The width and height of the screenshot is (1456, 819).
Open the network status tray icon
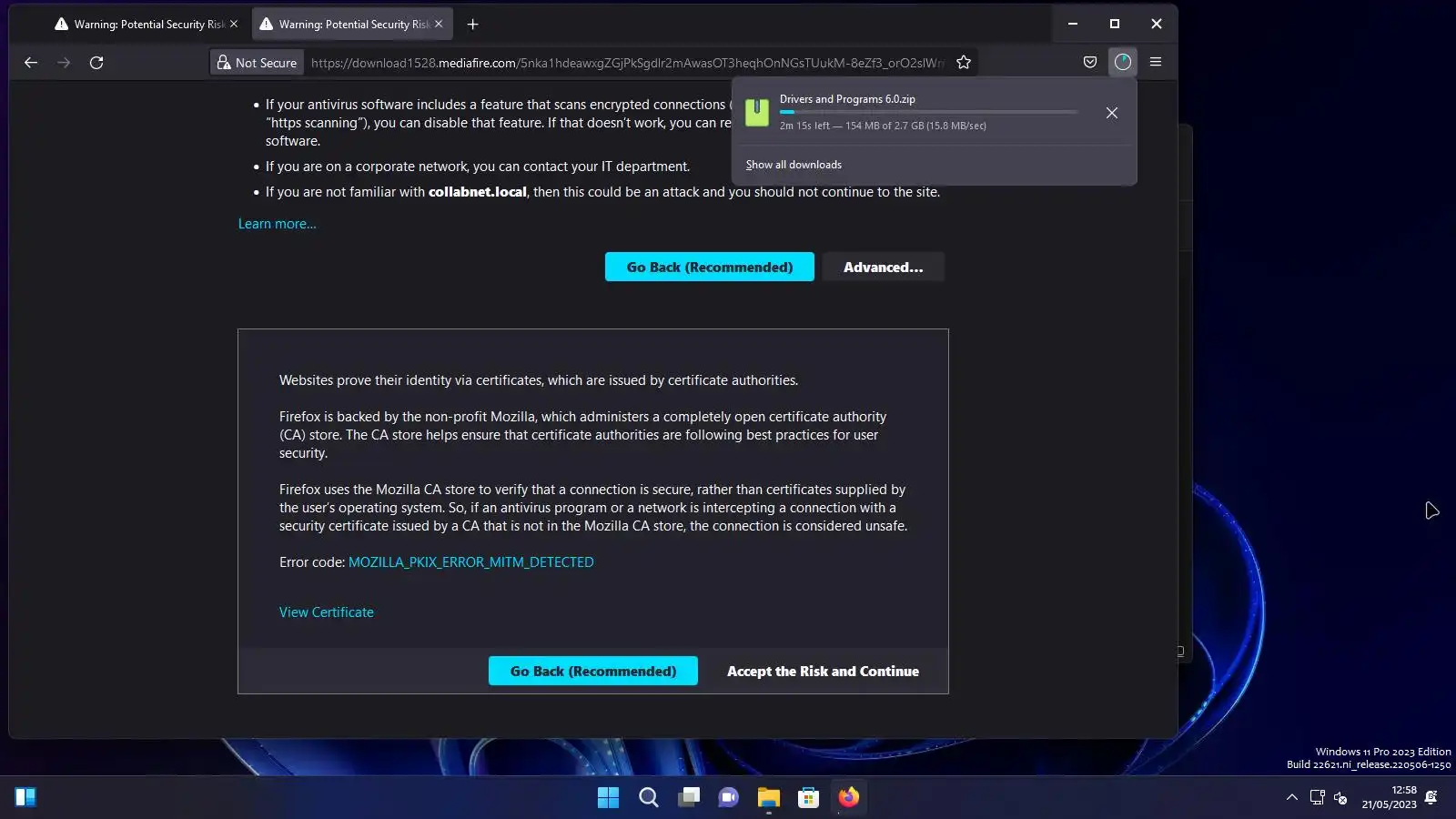coord(1317,798)
